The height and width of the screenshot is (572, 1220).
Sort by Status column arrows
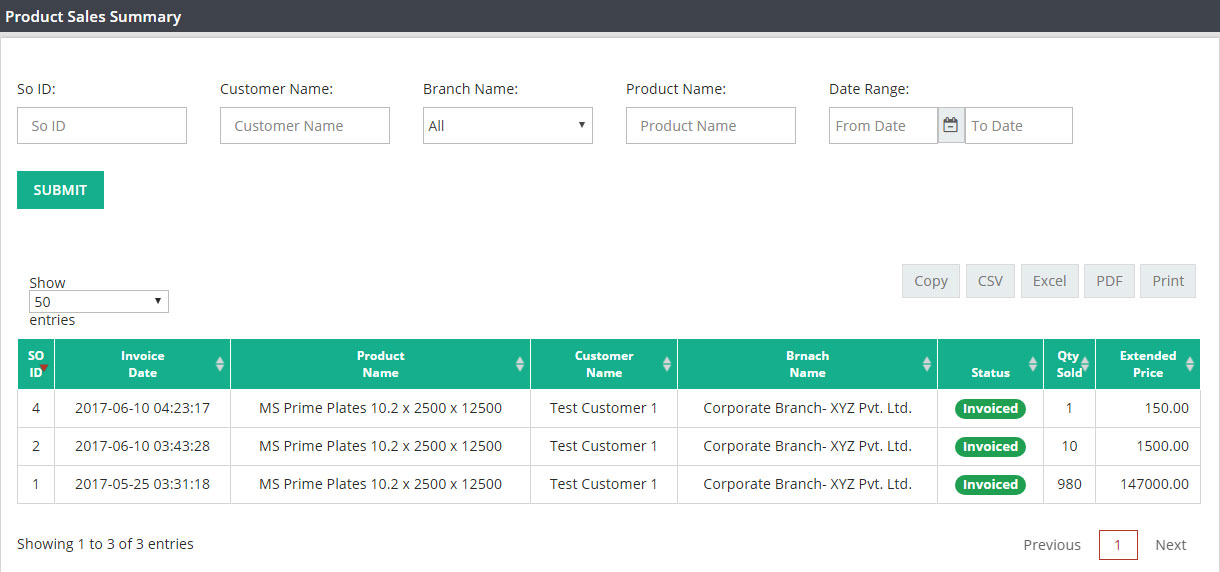click(1033, 364)
